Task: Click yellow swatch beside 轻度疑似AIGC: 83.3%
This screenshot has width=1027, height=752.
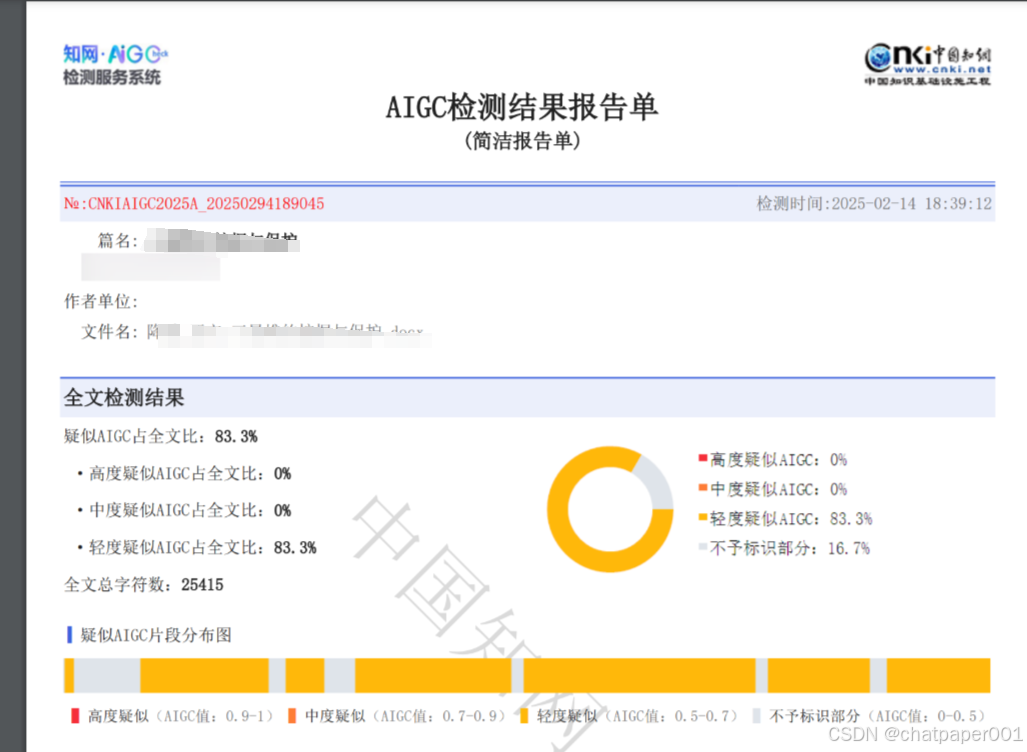Action: [703, 517]
